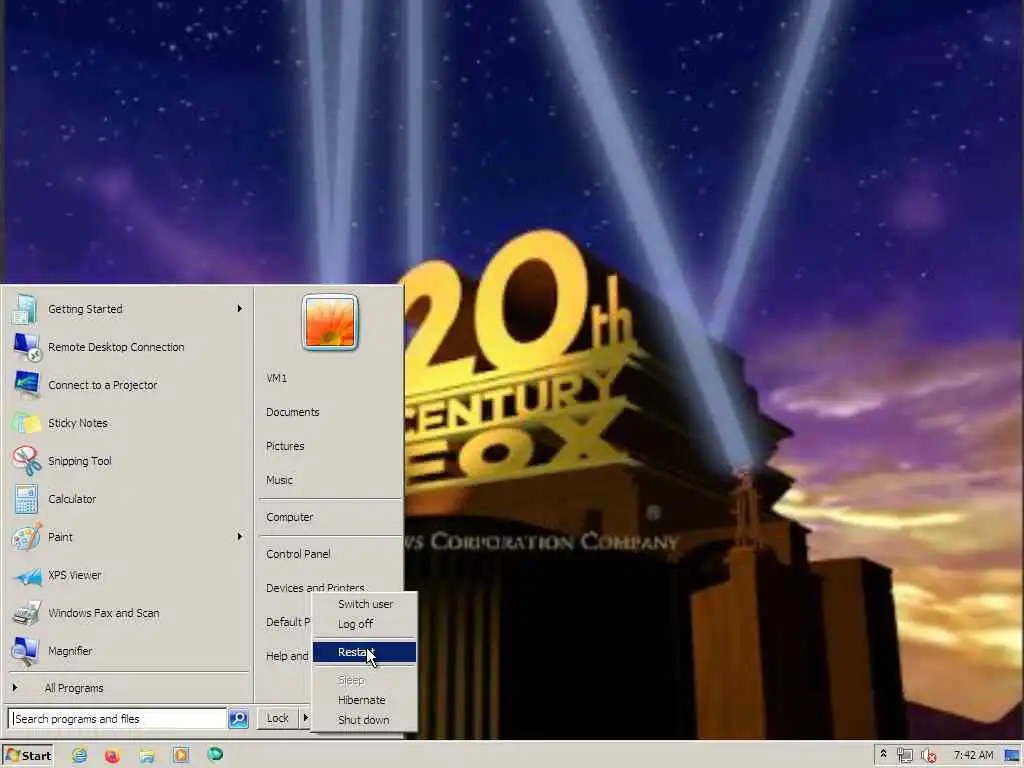Click the XPS Viewer label

pyautogui.click(x=74, y=575)
